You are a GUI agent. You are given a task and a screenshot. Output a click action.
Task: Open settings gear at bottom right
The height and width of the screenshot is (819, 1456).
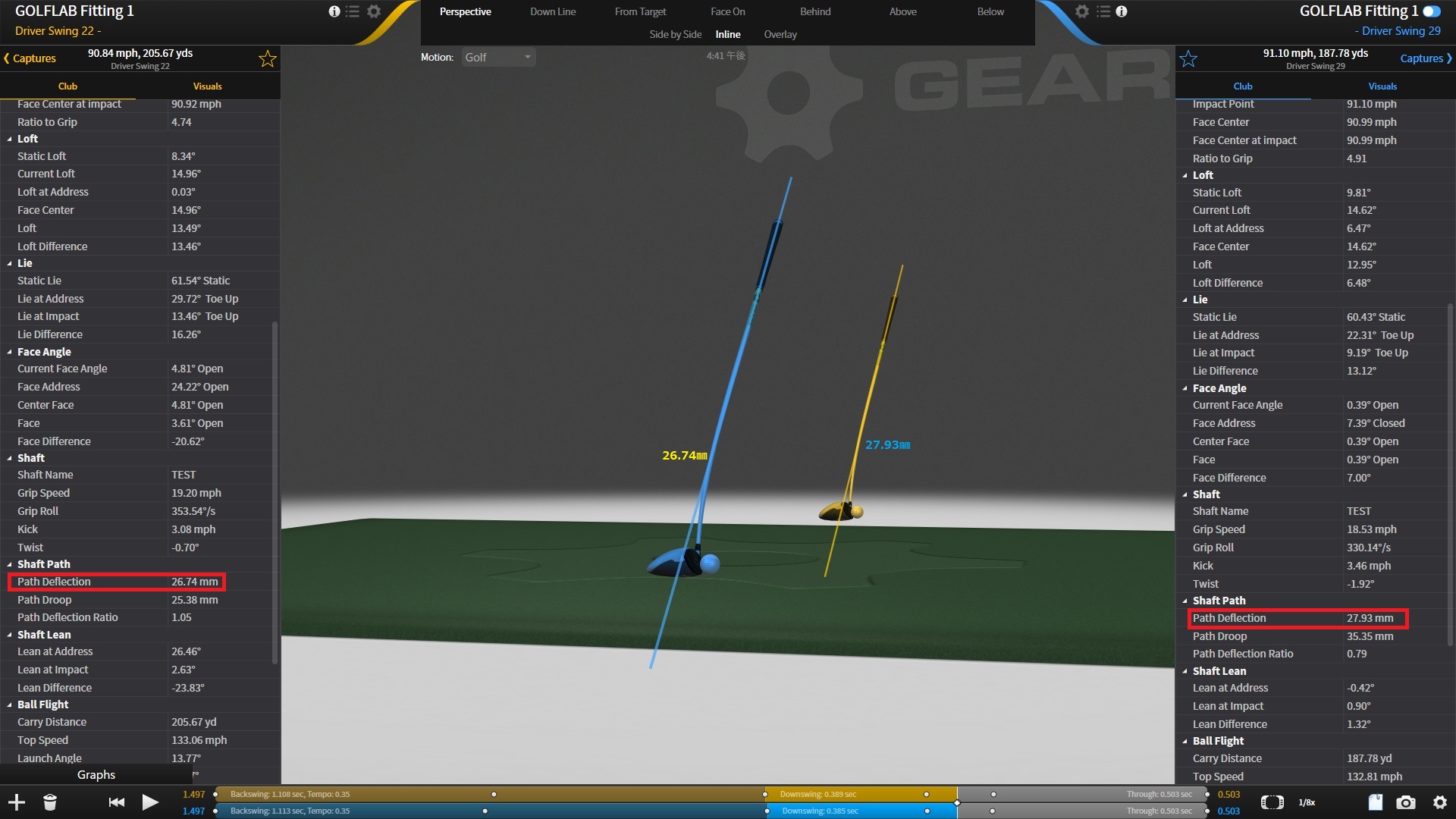(1440, 802)
